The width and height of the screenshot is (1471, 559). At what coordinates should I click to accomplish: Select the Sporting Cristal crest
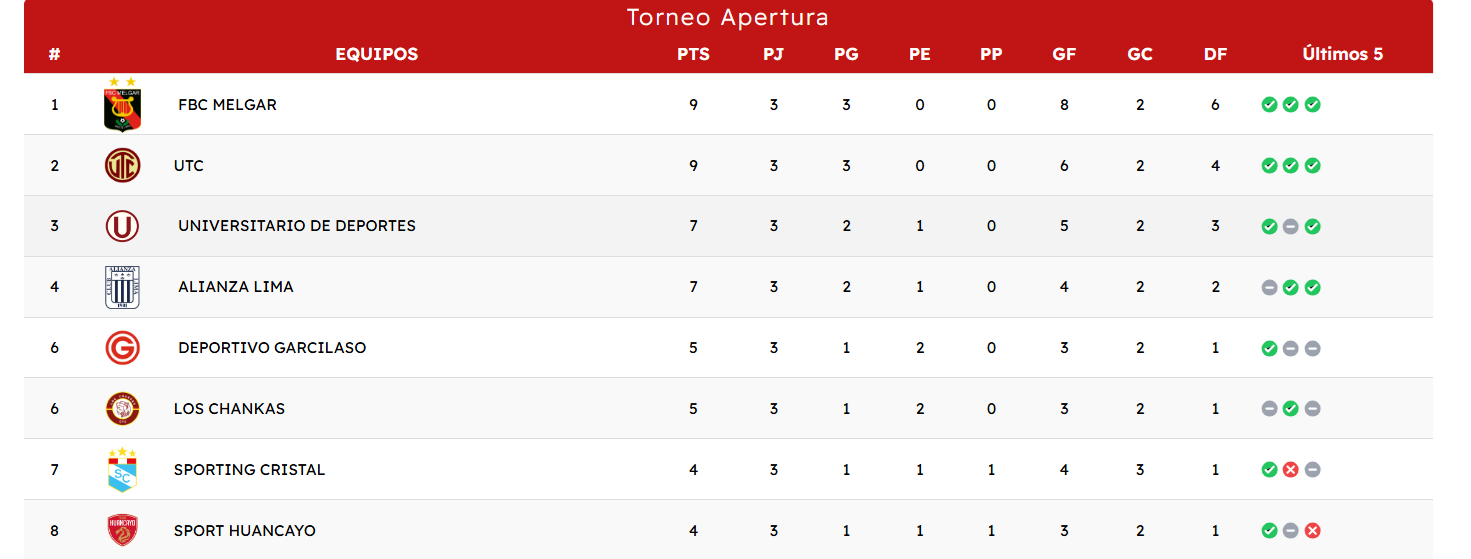click(123, 470)
